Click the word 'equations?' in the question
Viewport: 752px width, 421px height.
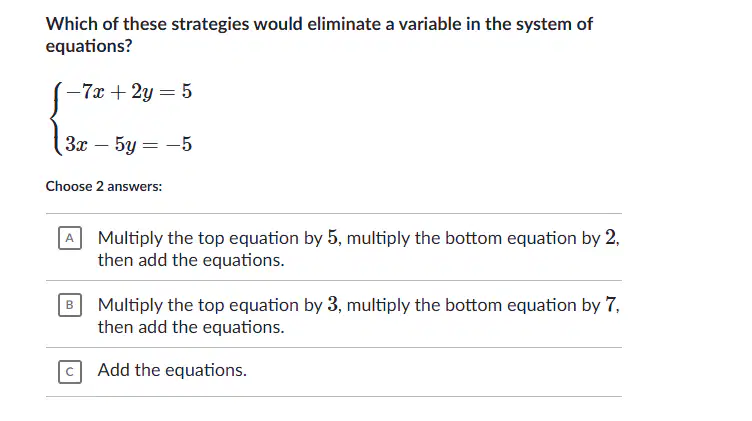pos(89,46)
